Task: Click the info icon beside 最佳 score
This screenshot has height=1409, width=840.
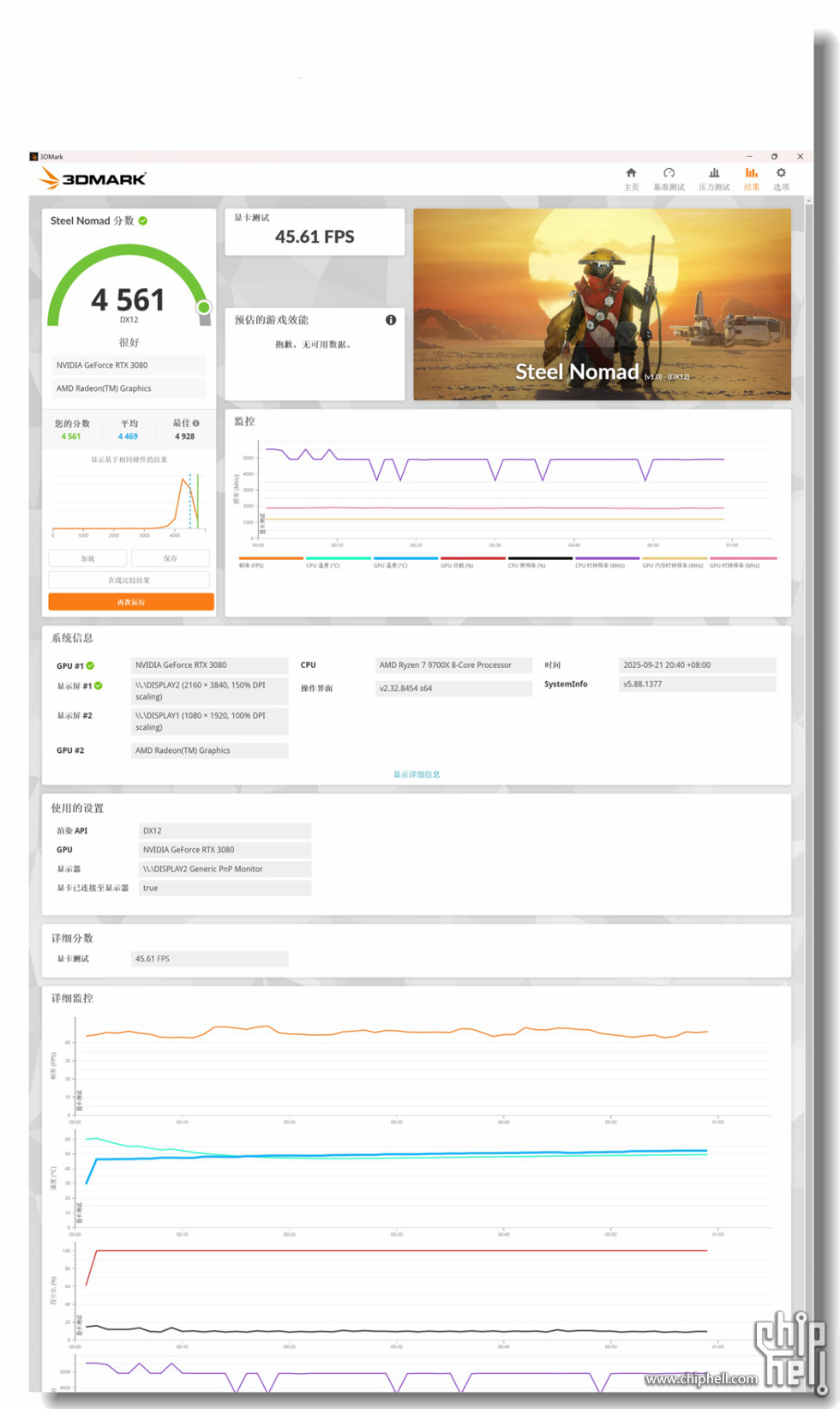Action: pyautogui.click(x=196, y=423)
